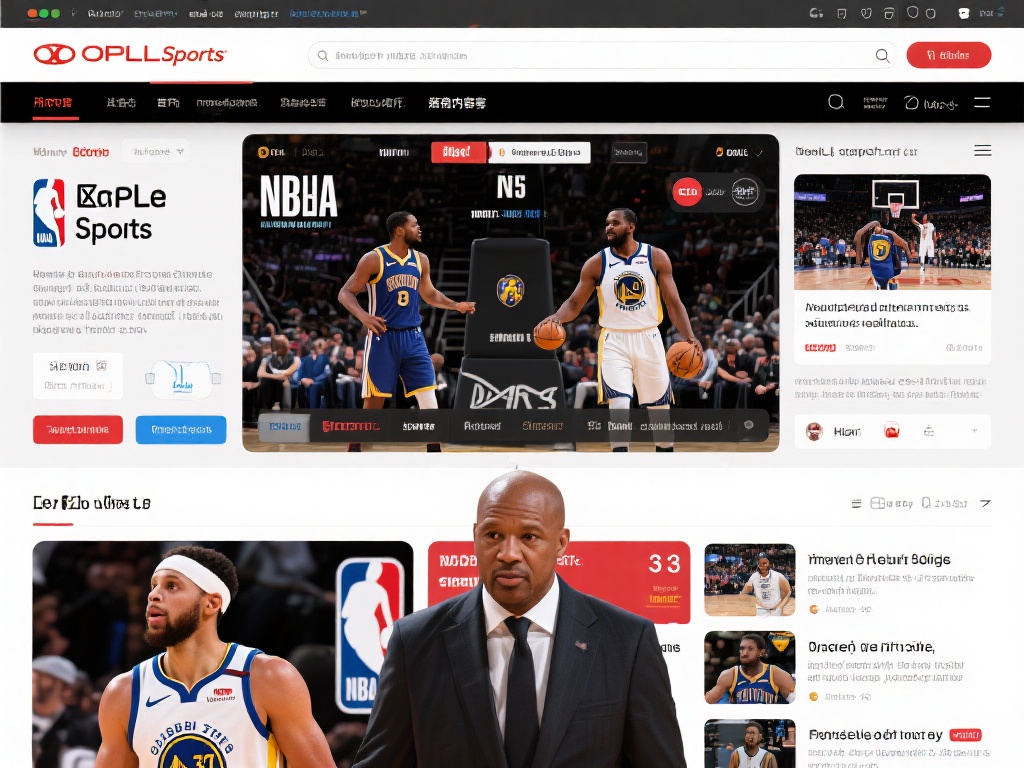The image size is (1024, 768).
Task: Click the search icon in the black nav bar
Action: [x=836, y=102]
